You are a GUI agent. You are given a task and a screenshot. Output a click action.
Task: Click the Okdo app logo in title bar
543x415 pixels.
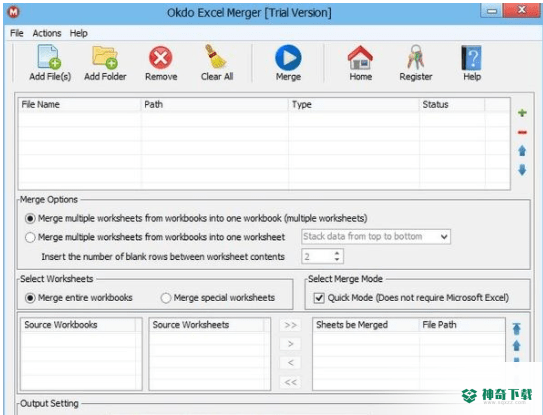point(14,12)
